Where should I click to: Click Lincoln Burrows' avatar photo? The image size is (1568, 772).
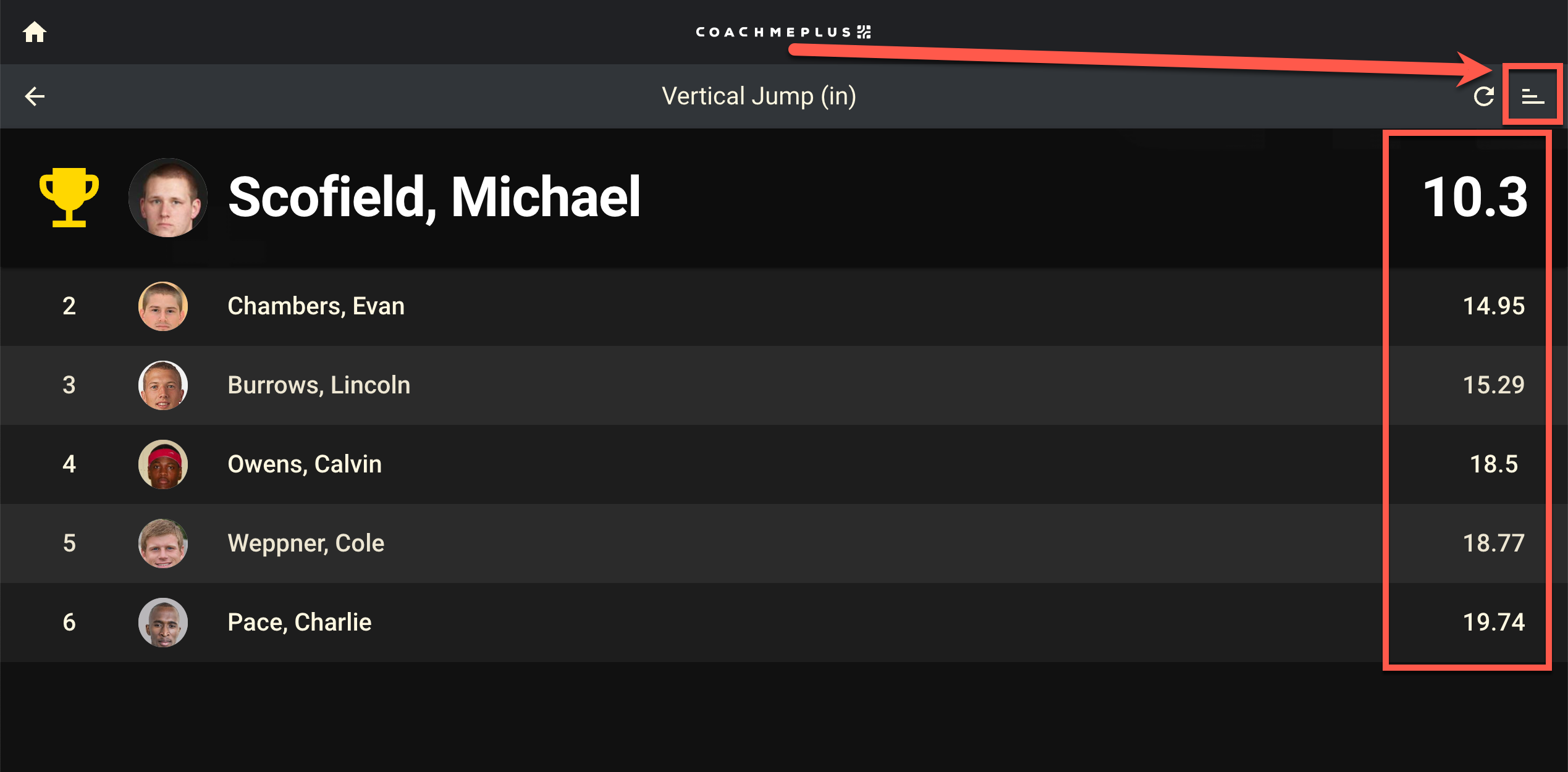pyautogui.click(x=163, y=385)
